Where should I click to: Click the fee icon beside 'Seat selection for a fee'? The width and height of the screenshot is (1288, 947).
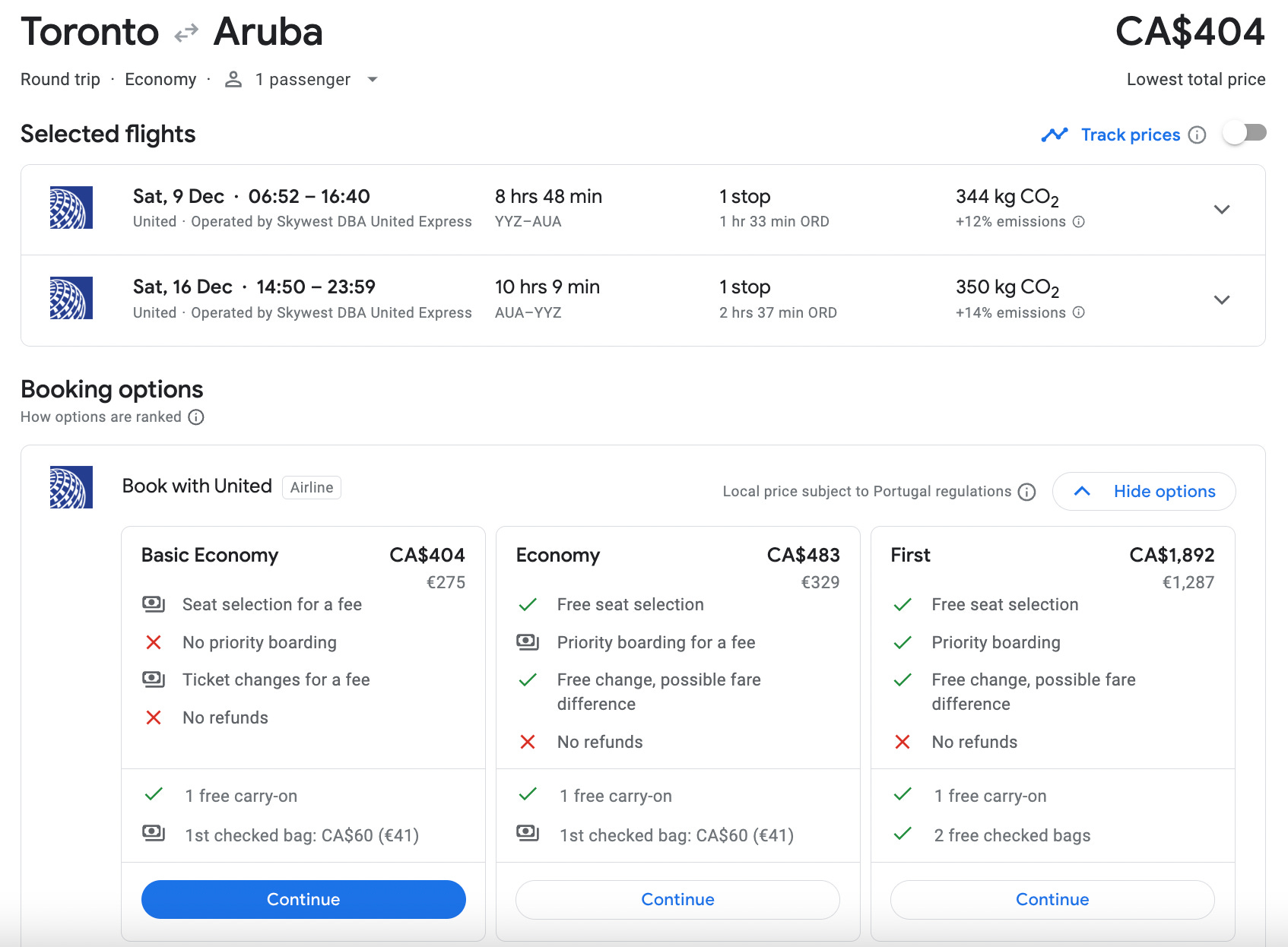pyautogui.click(x=154, y=604)
